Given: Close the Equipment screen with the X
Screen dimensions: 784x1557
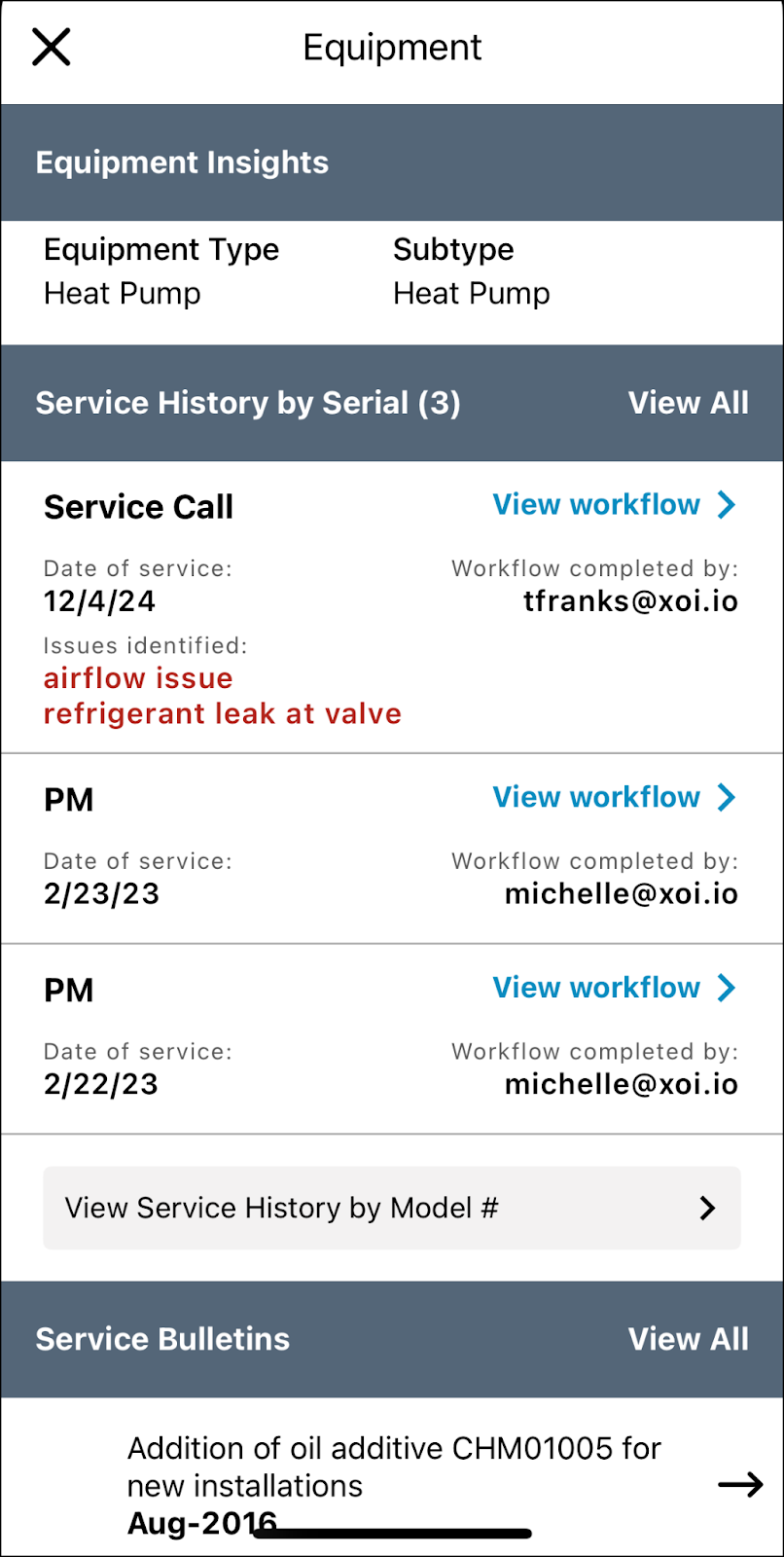Looking at the screenshot, I should coord(52,47).
